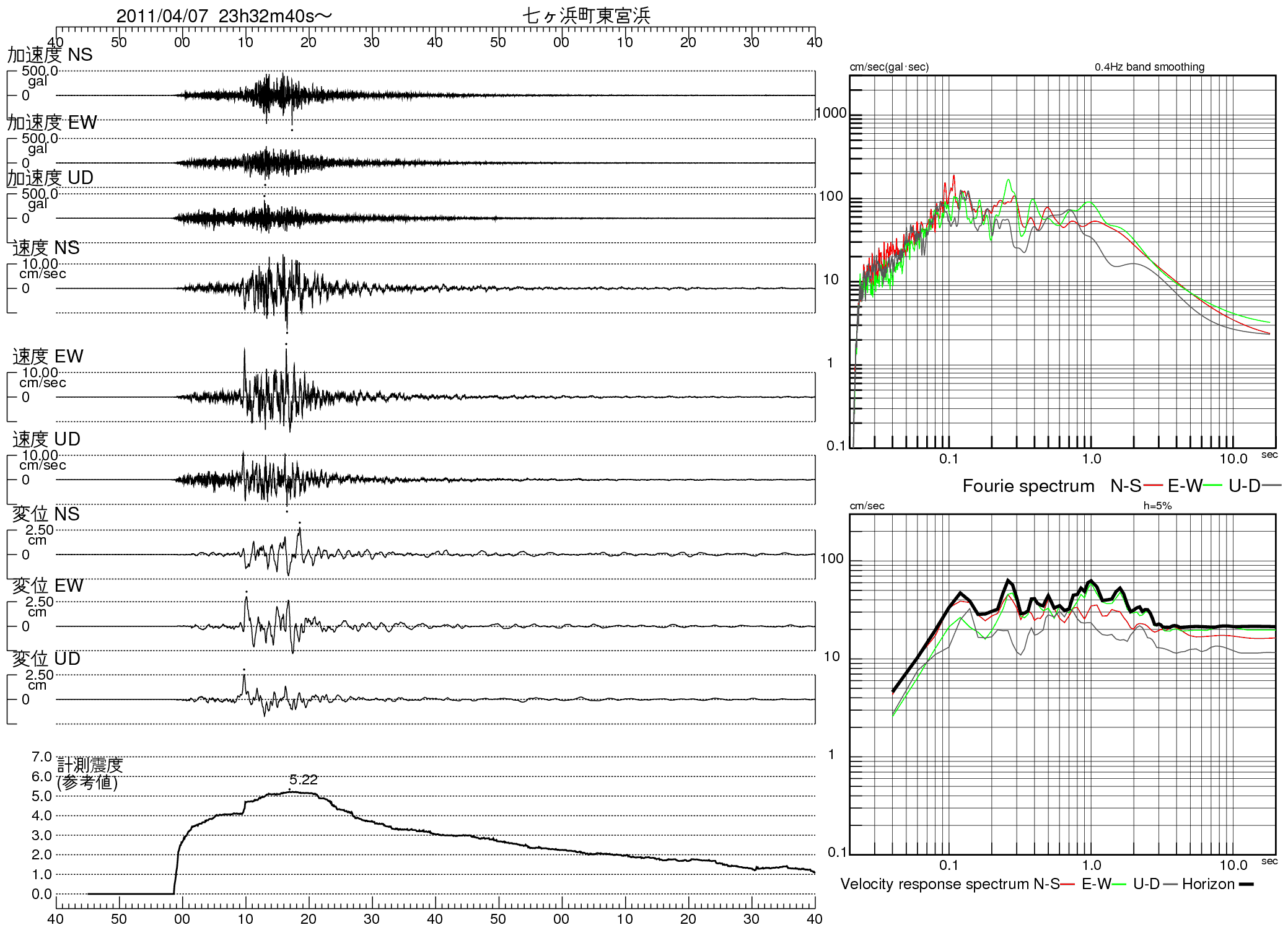Click the gray U-D velocity response legend line
Viewport: 1288px width, 930px height.
1170,884
